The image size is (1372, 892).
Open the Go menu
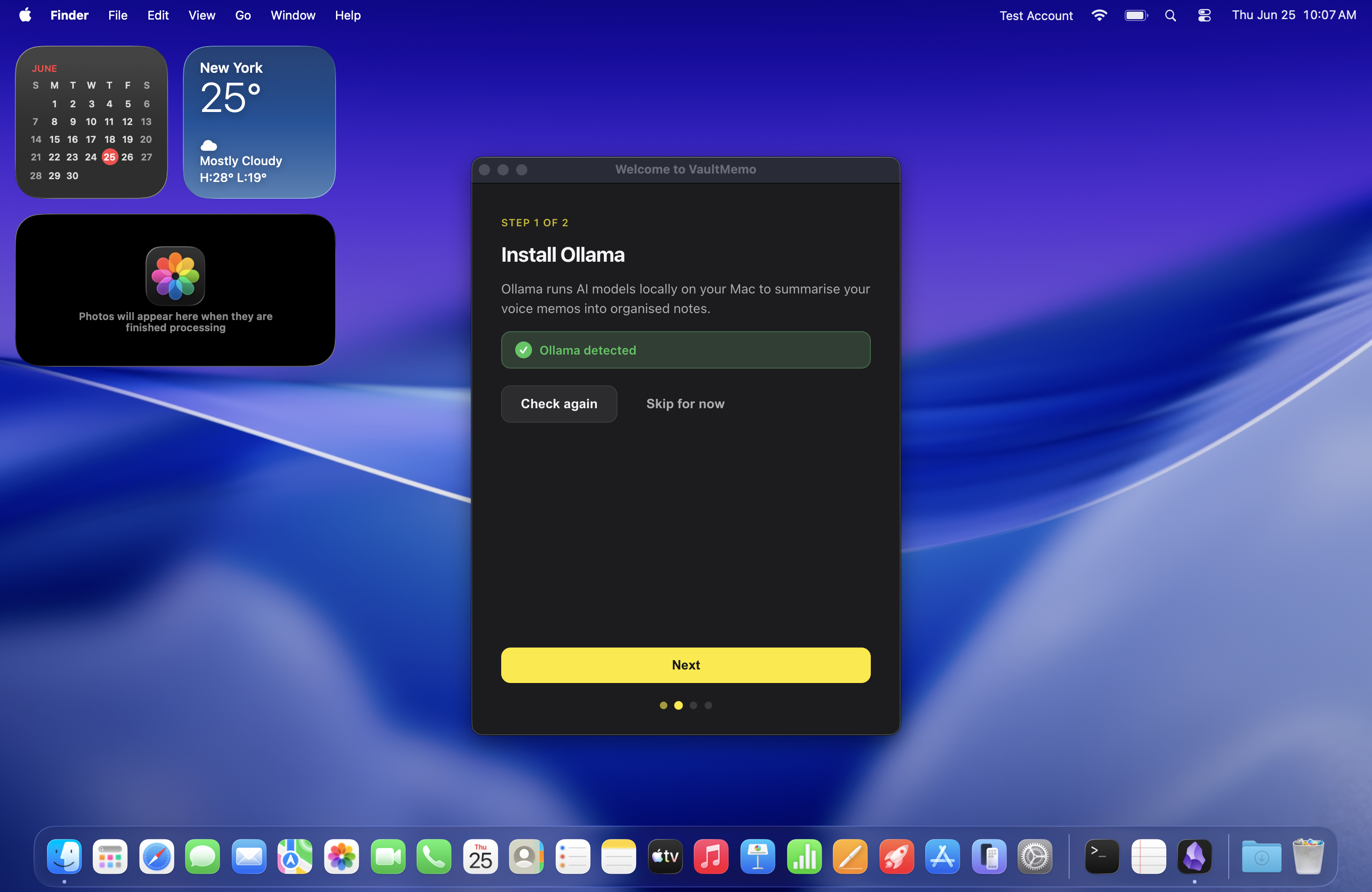243,15
